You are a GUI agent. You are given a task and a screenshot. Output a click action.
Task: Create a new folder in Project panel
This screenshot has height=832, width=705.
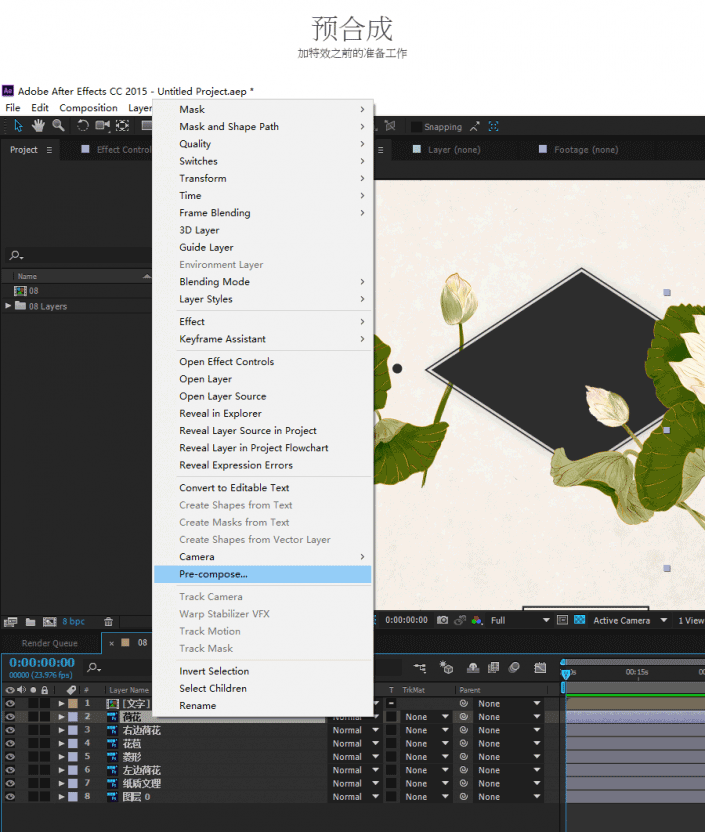pos(31,621)
